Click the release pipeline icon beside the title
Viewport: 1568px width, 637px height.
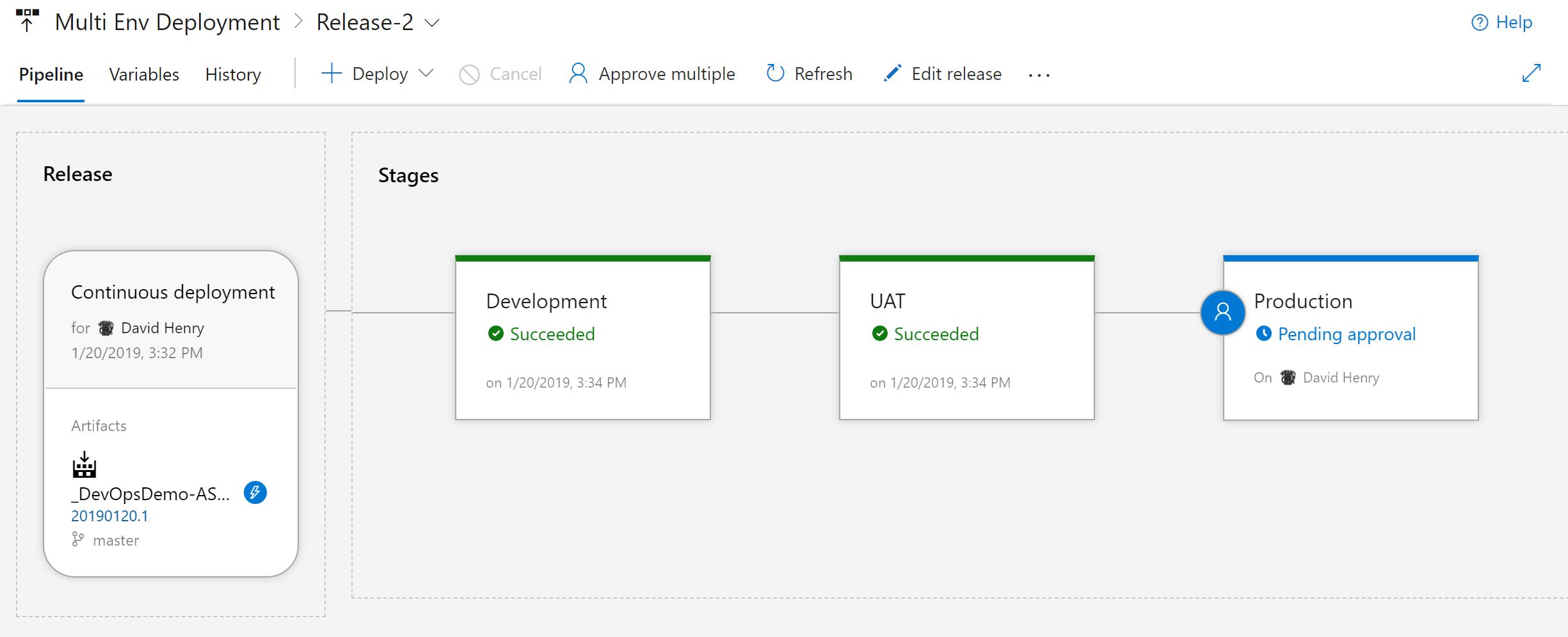(27, 21)
